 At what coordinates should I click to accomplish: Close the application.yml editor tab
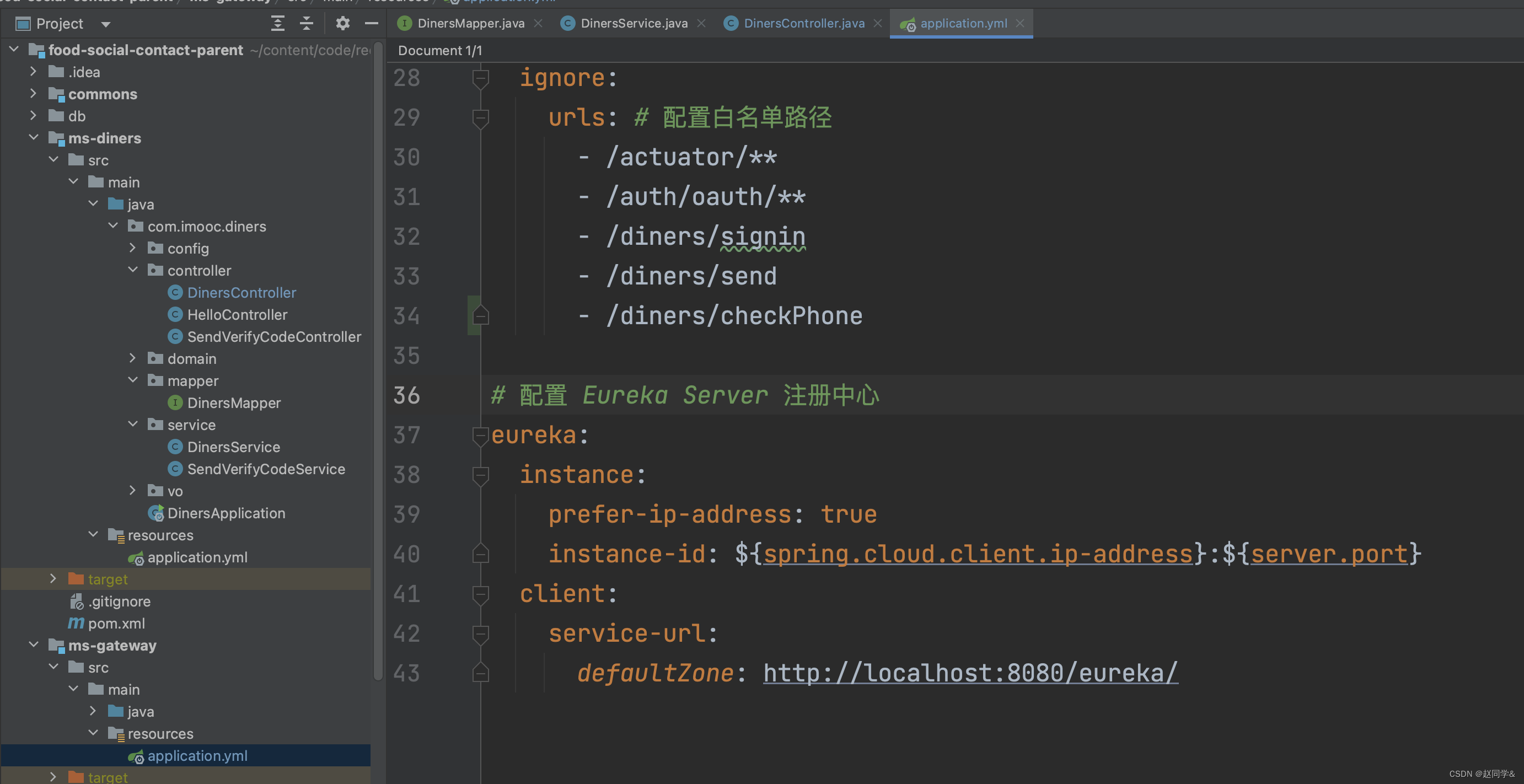point(1020,24)
